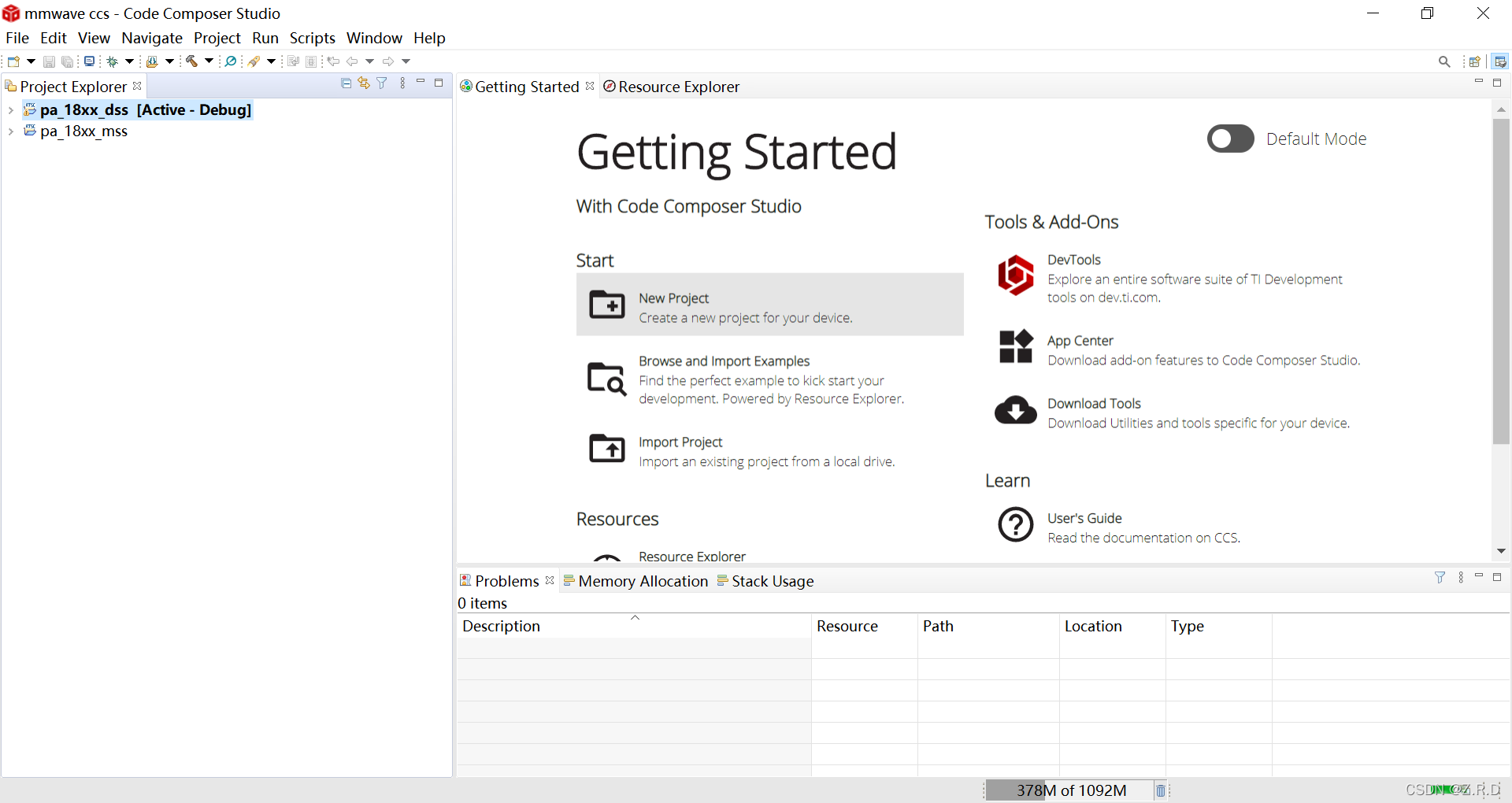
Task: Click the Open Type braces folder icon
Action: coord(153,61)
